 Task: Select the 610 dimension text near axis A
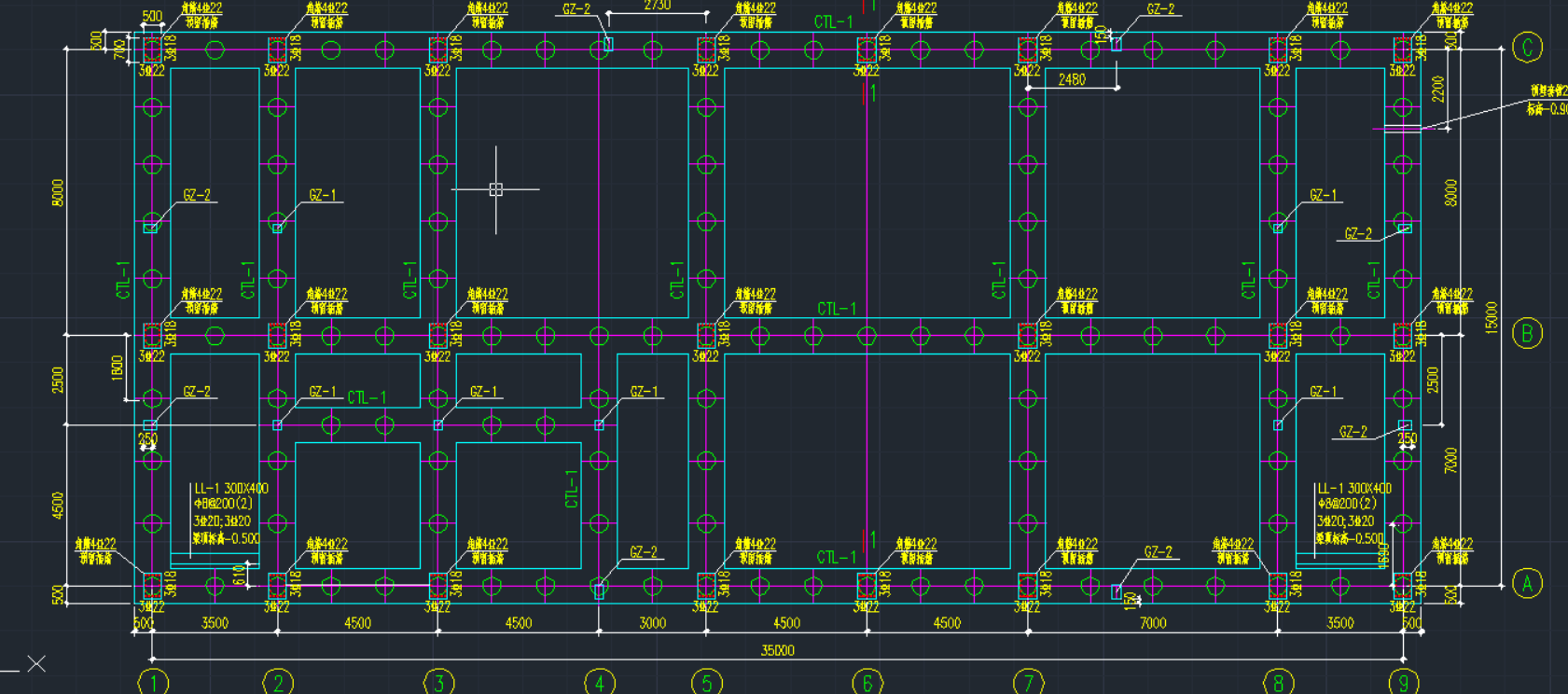click(239, 575)
